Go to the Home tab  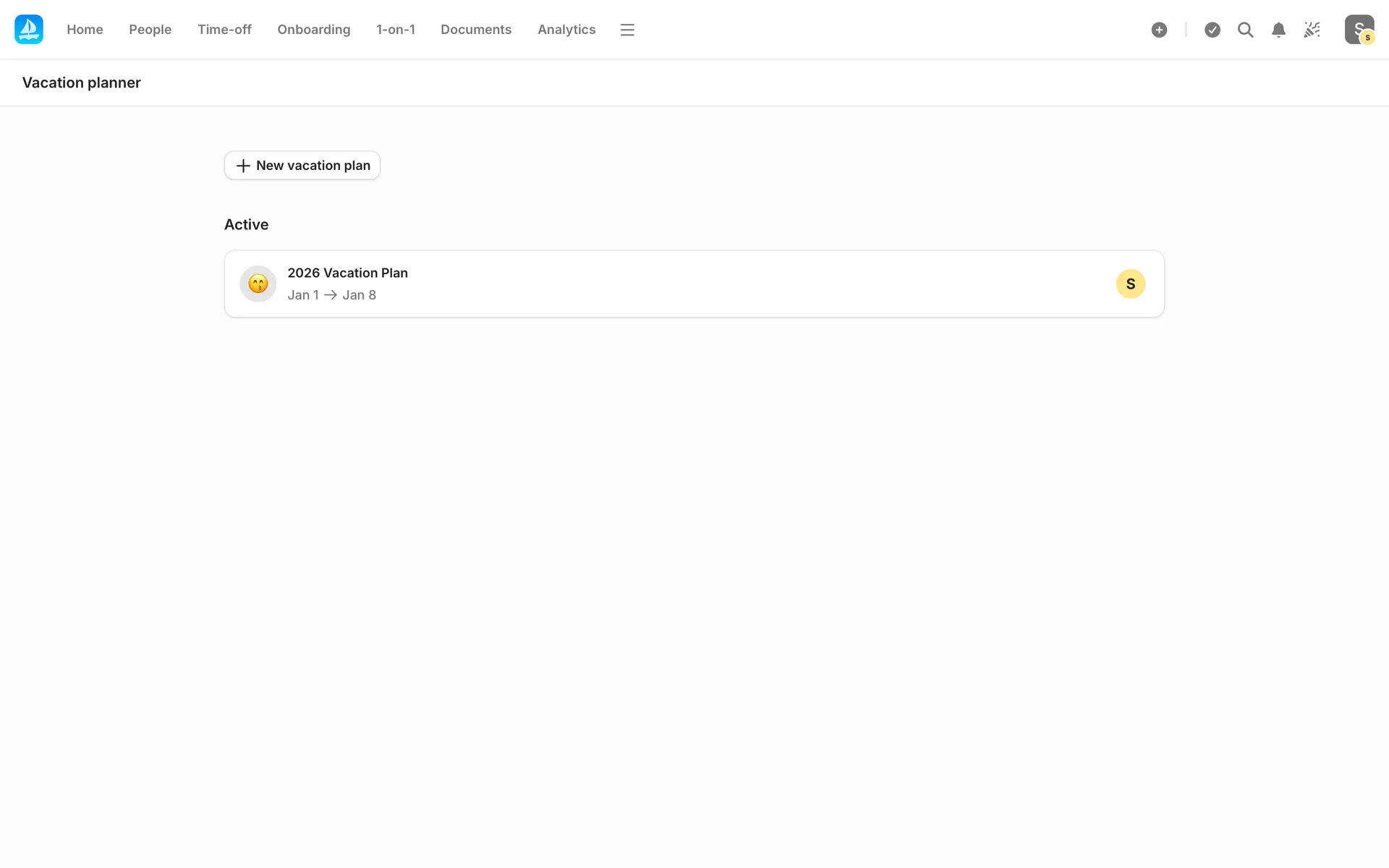[x=85, y=30]
